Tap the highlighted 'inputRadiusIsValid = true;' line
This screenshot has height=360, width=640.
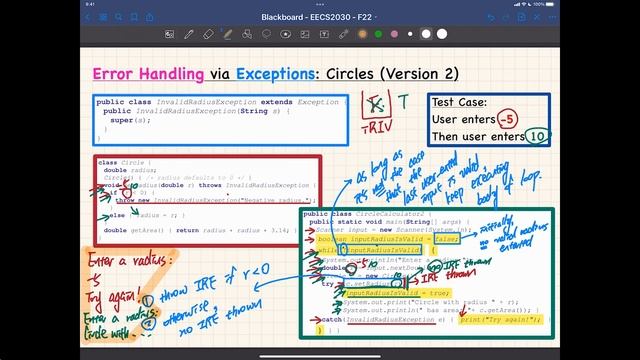pos(398,293)
